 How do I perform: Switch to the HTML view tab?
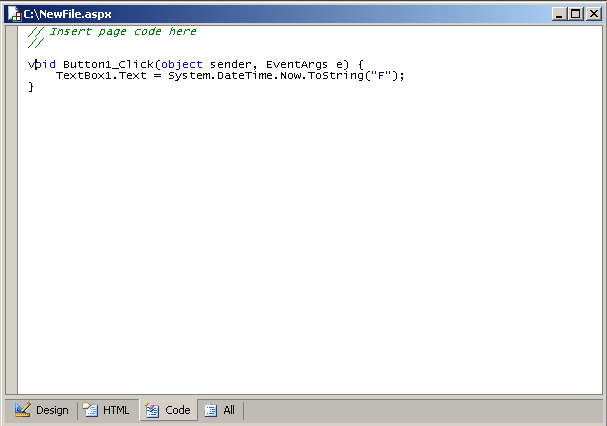(x=106, y=410)
